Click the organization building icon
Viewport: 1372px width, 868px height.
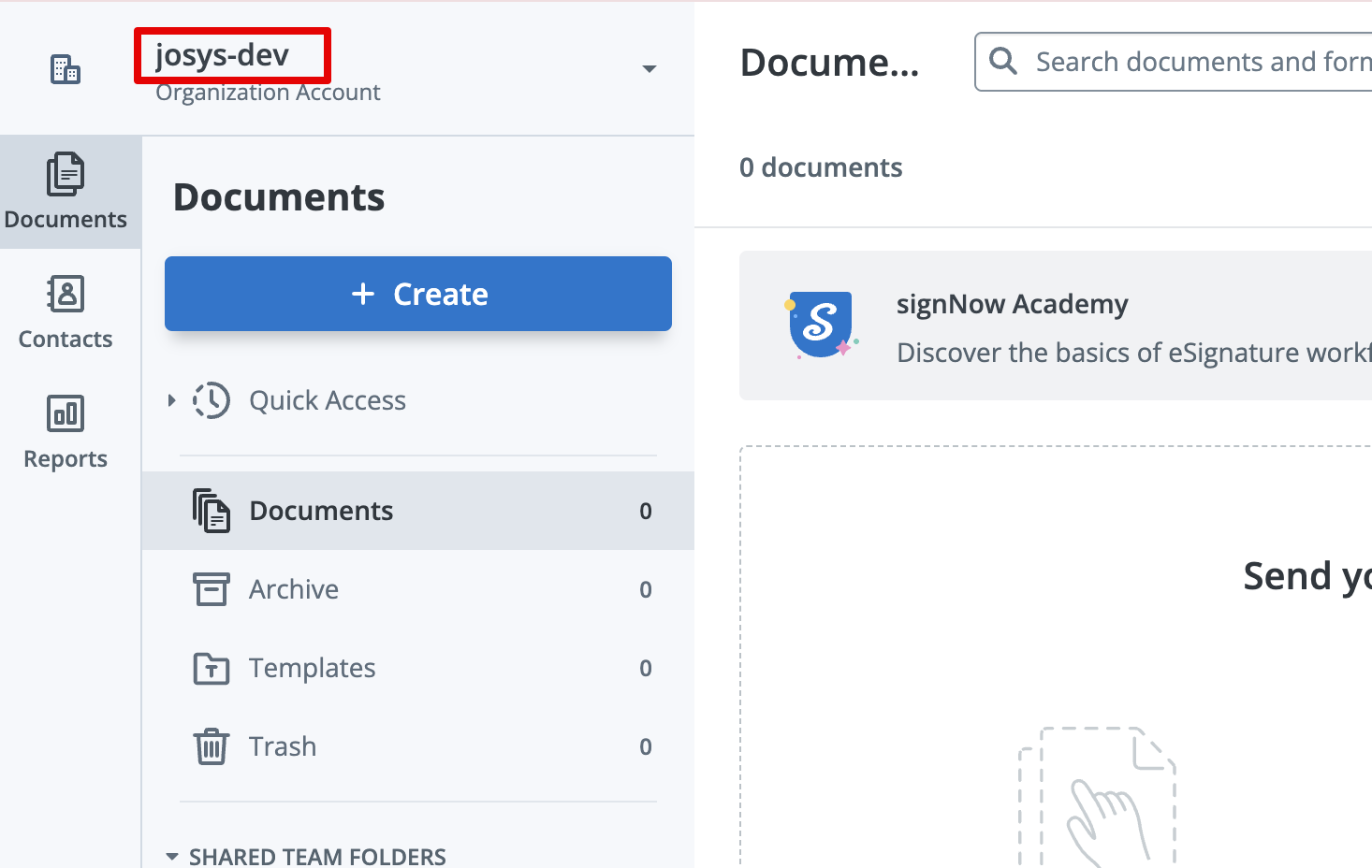point(65,69)
